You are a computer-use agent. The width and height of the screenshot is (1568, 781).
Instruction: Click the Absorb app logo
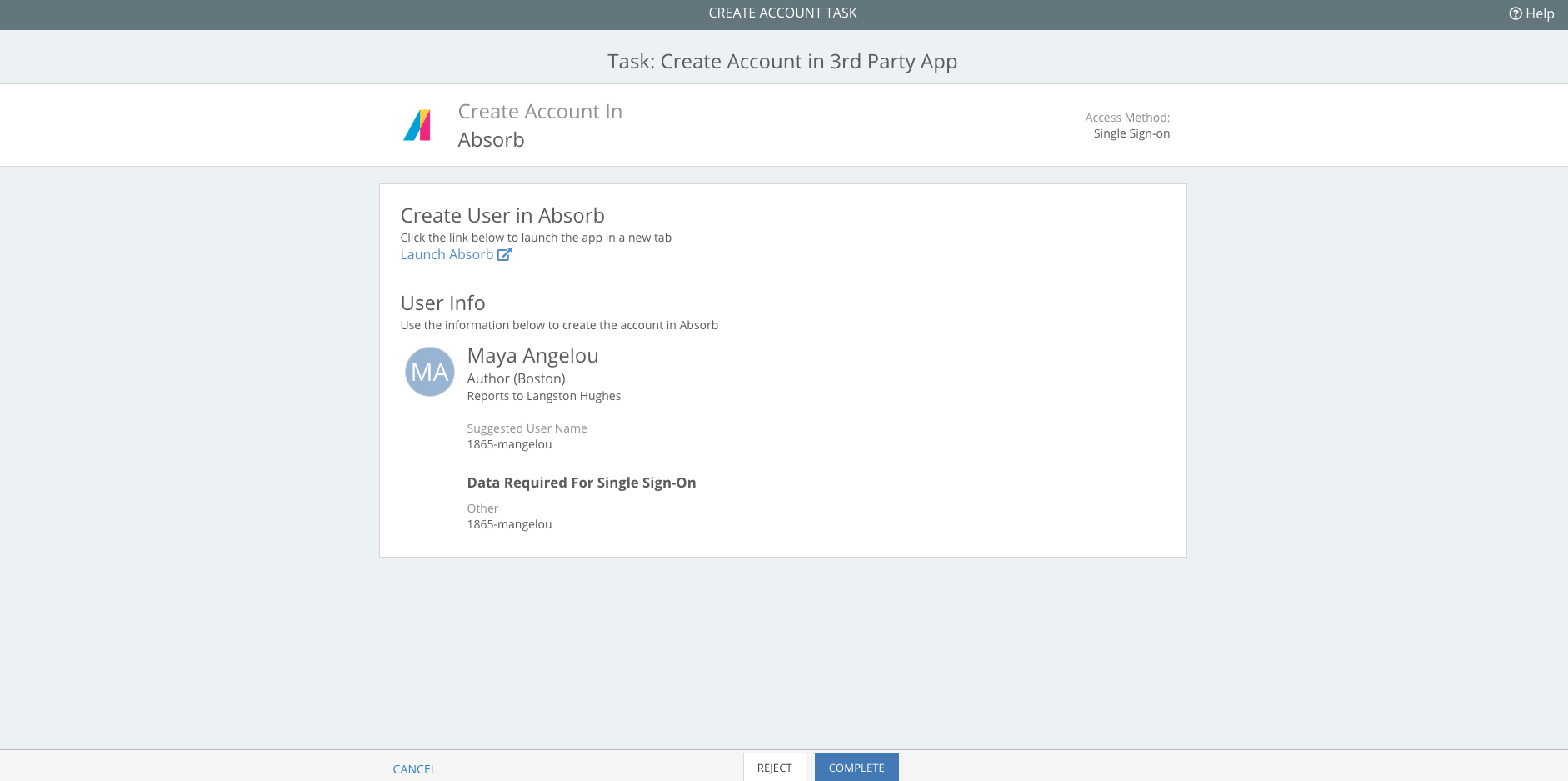[417, 125]
